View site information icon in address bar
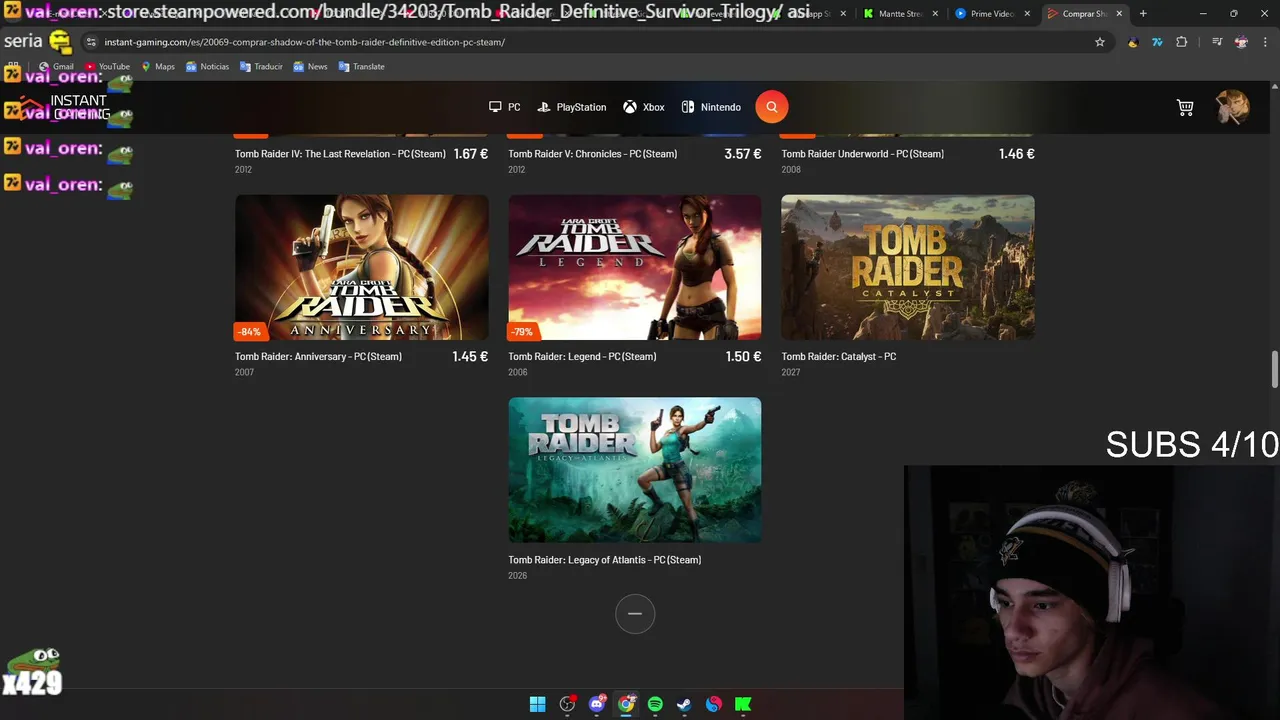This screenshot has width=1280, height=720. (91, 42)
